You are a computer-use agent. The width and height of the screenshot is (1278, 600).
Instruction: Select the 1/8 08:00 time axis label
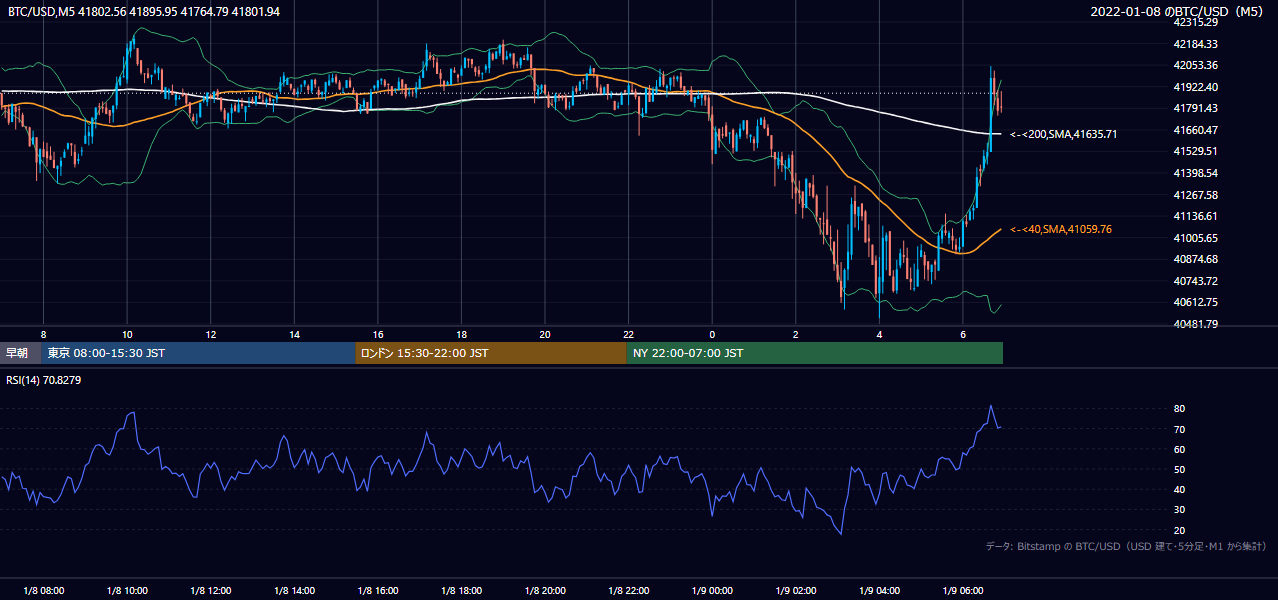[43, 591]
